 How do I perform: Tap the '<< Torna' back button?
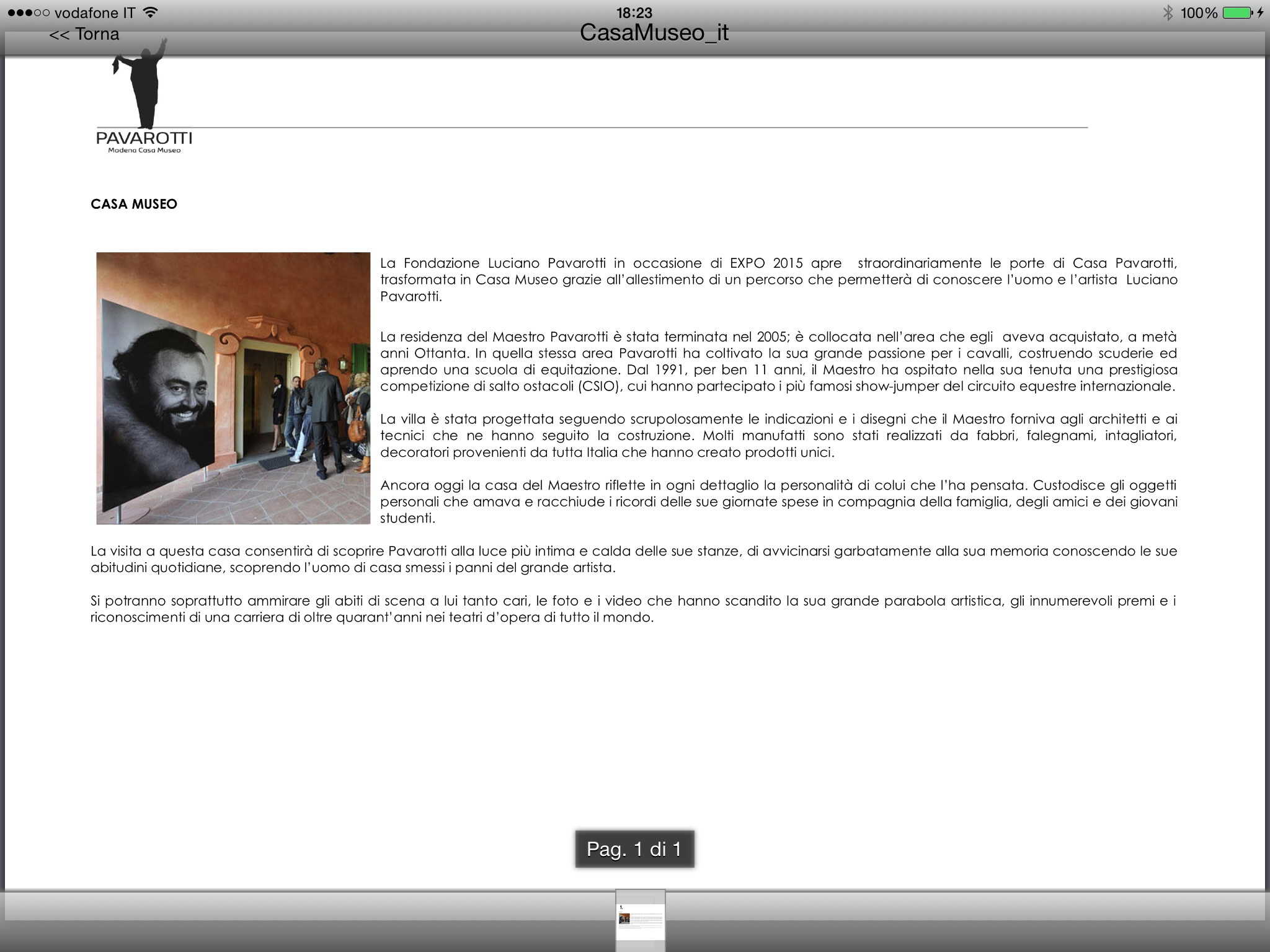[x=84, y=34]
